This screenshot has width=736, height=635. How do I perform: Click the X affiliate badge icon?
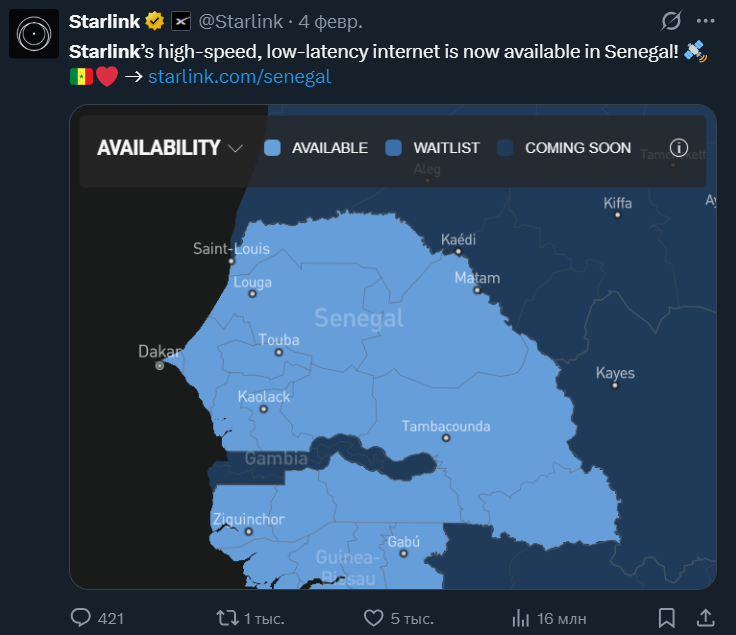pyautogui.click(x=181, y=21)
